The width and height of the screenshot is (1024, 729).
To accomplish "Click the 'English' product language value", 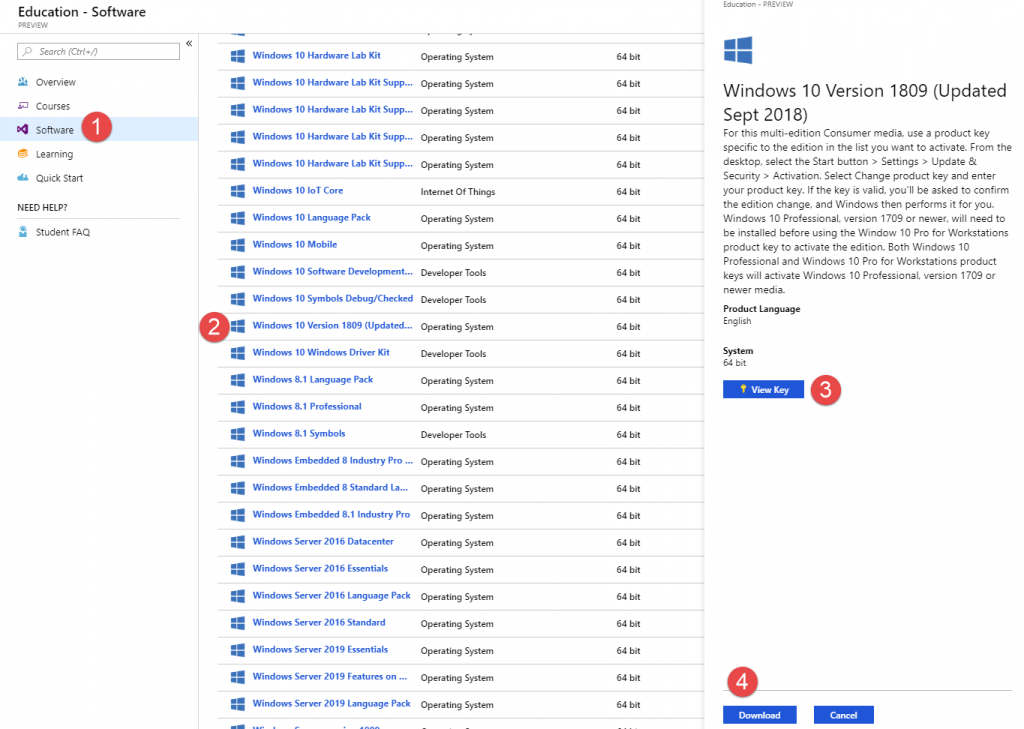I will (x=737, y=321).
